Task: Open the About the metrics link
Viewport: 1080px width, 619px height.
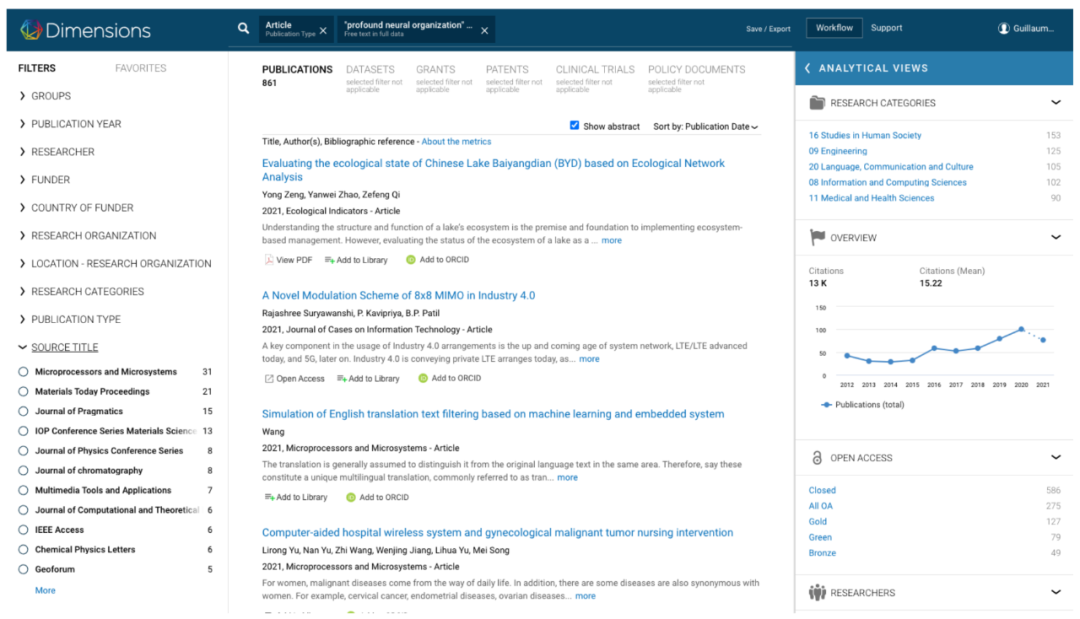Action: (x=456, y=142)
